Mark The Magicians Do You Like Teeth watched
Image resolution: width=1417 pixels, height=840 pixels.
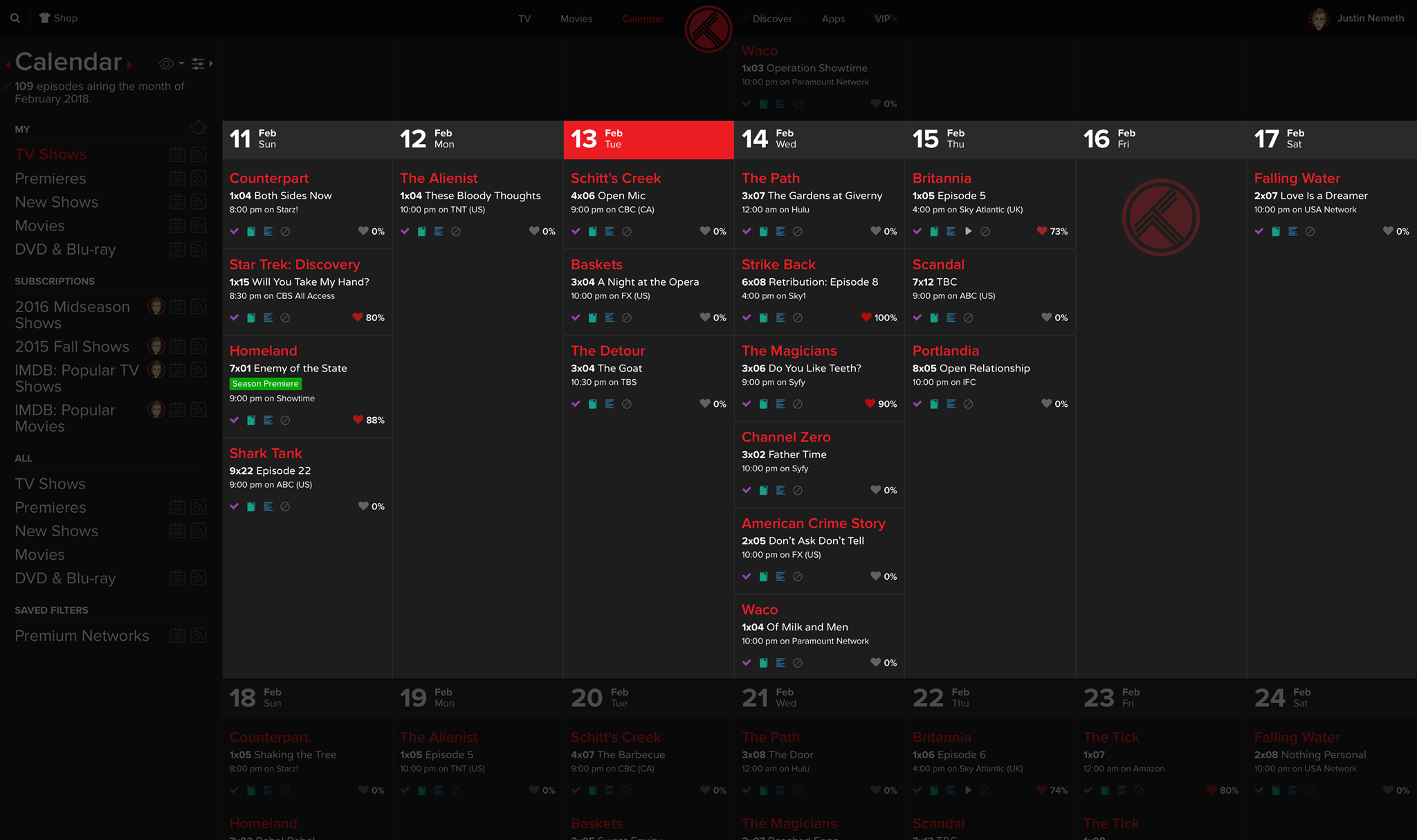click(747, 403)
